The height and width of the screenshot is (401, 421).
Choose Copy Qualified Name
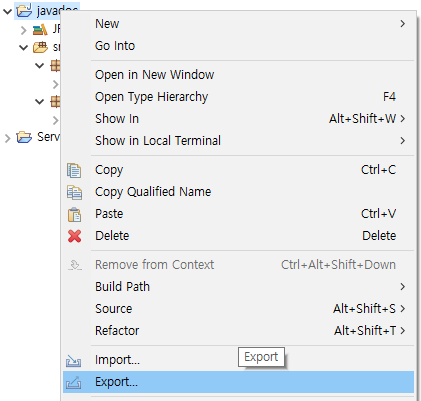[239, 192]
